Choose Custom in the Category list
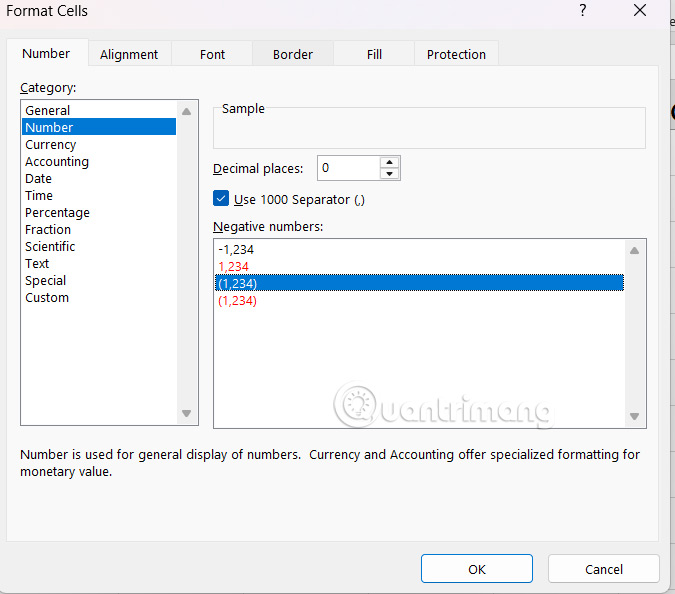The image size is (675, 594). (47, 298)
